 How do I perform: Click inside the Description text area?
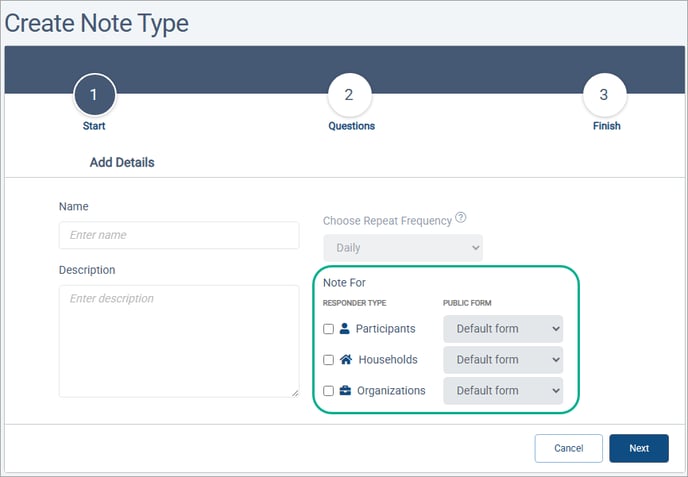coord(179,340)
